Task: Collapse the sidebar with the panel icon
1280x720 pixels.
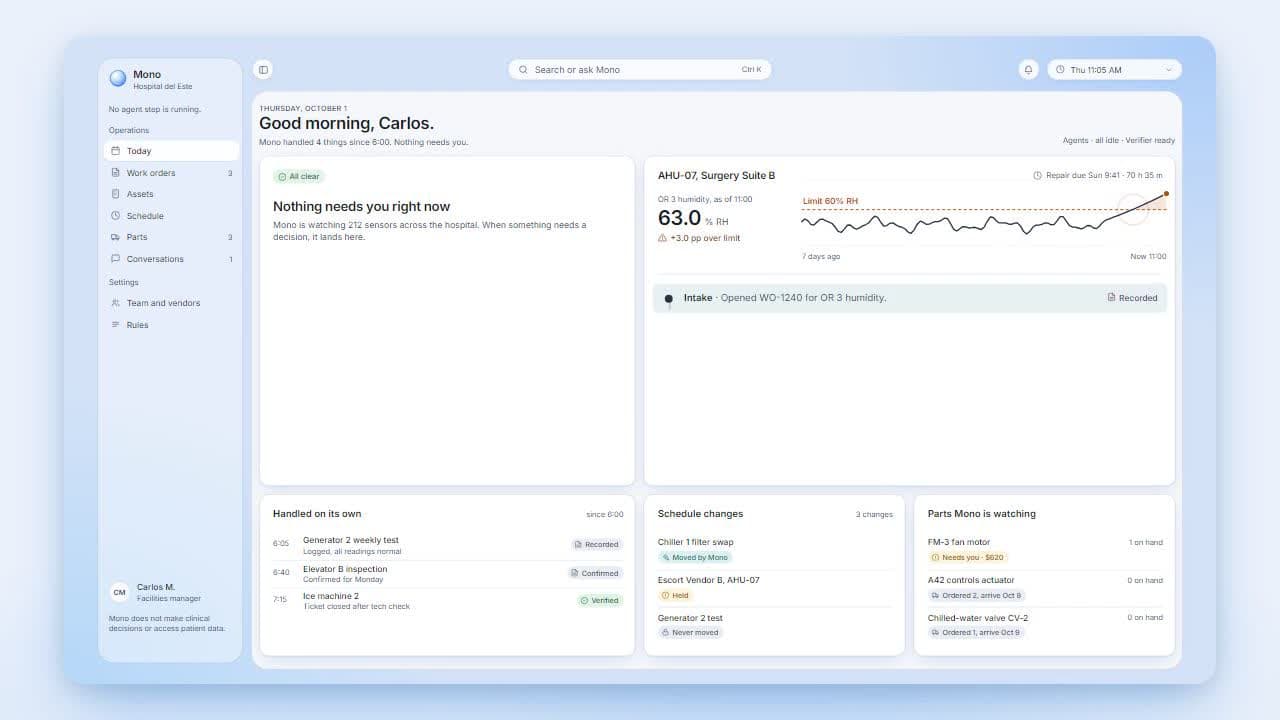Action: pos(263,70)
